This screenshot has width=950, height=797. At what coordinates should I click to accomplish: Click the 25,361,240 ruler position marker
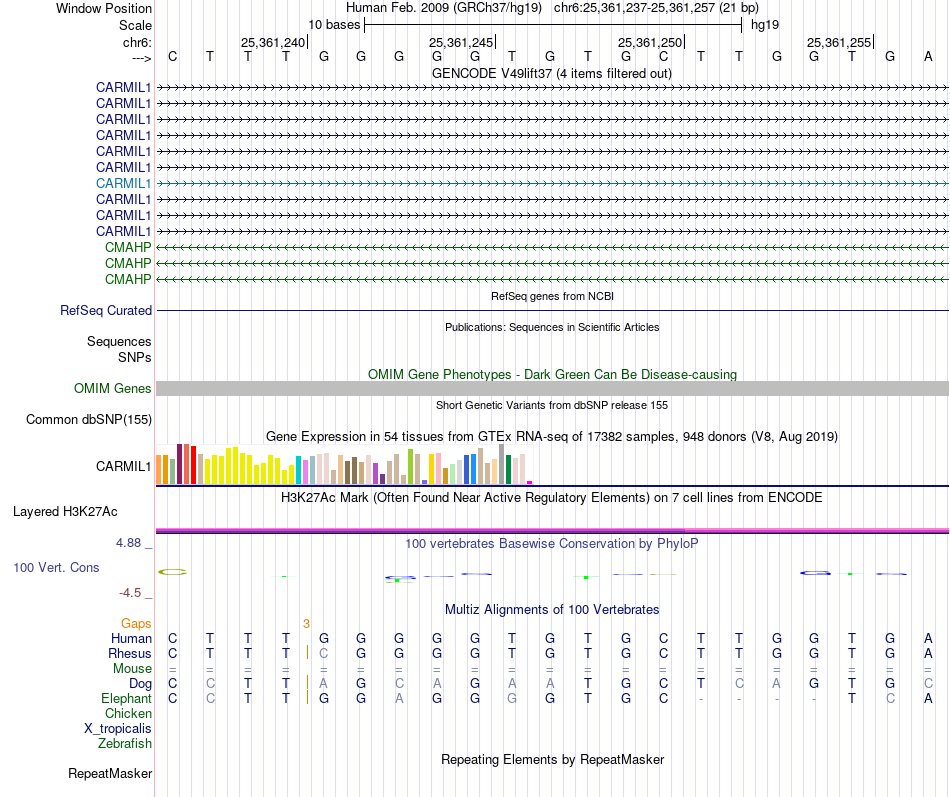[273, 42]
